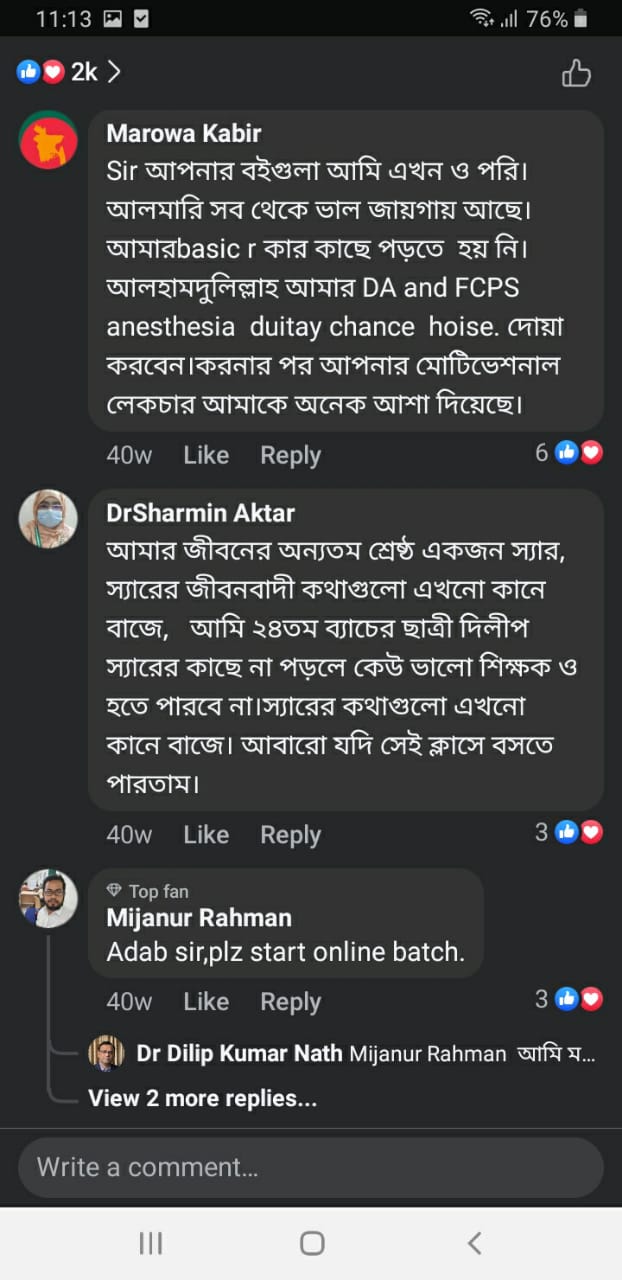The width and height of the screenshot is (622, 1280).
Task: Like Mijanur Rahman's comment
Action: tap(206, 1001)
